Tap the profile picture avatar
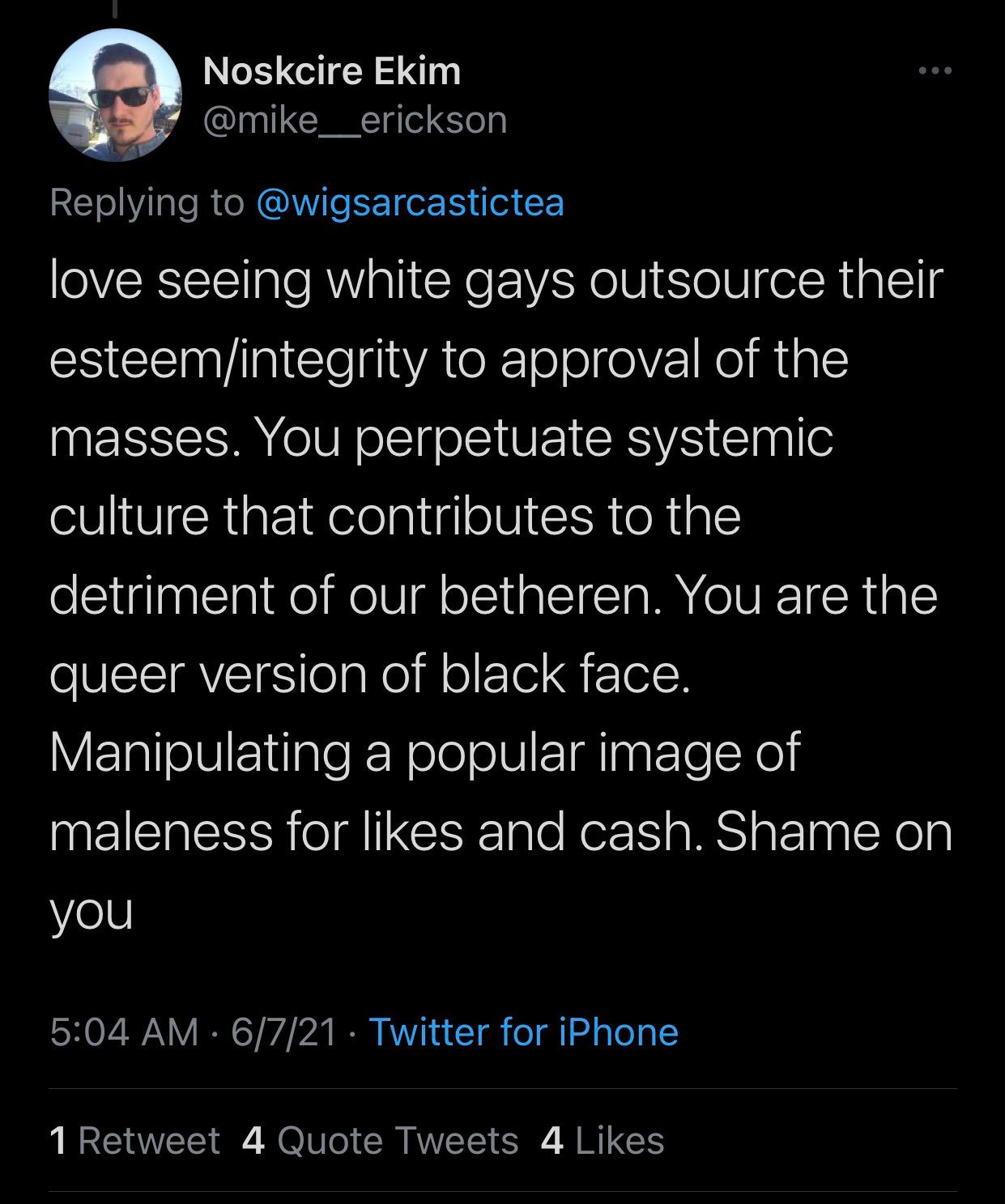The width and height of the screenshot is (1005, 1204). tap(115, 96)
